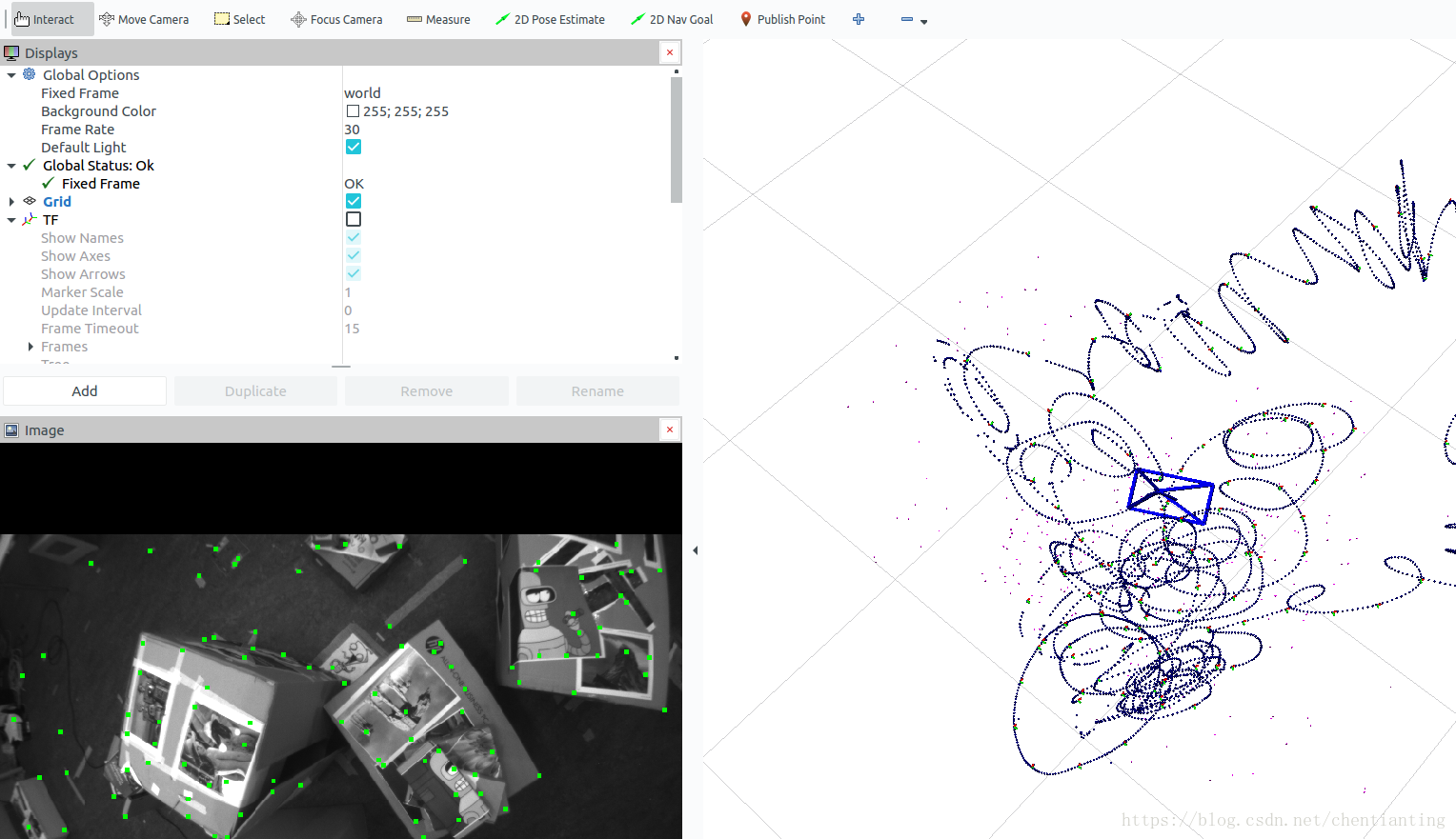
Task: Open the toolbar dropdown arrow
Action: [923, 22]
